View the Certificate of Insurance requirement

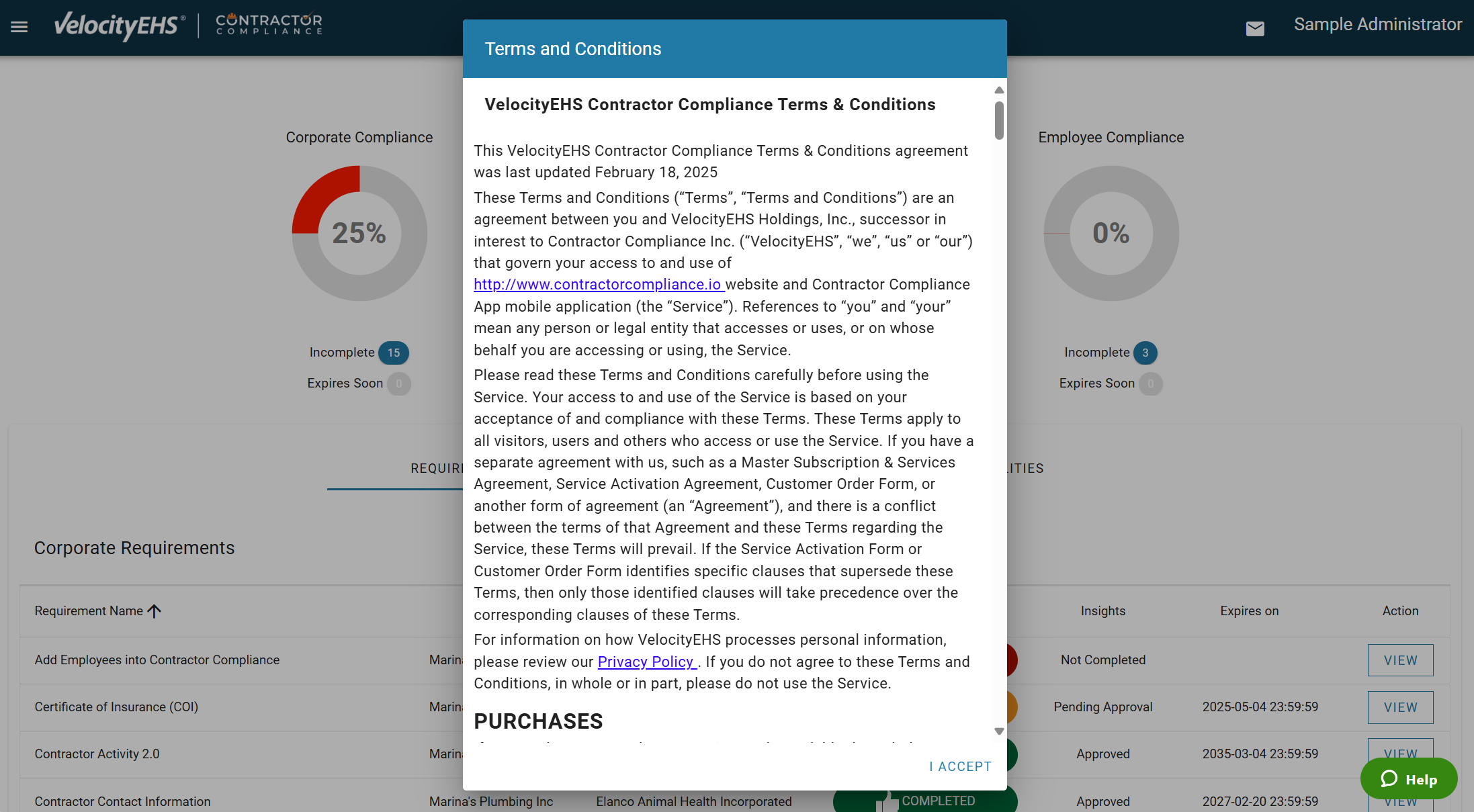pyautogui.click(x=1400, y=707)
